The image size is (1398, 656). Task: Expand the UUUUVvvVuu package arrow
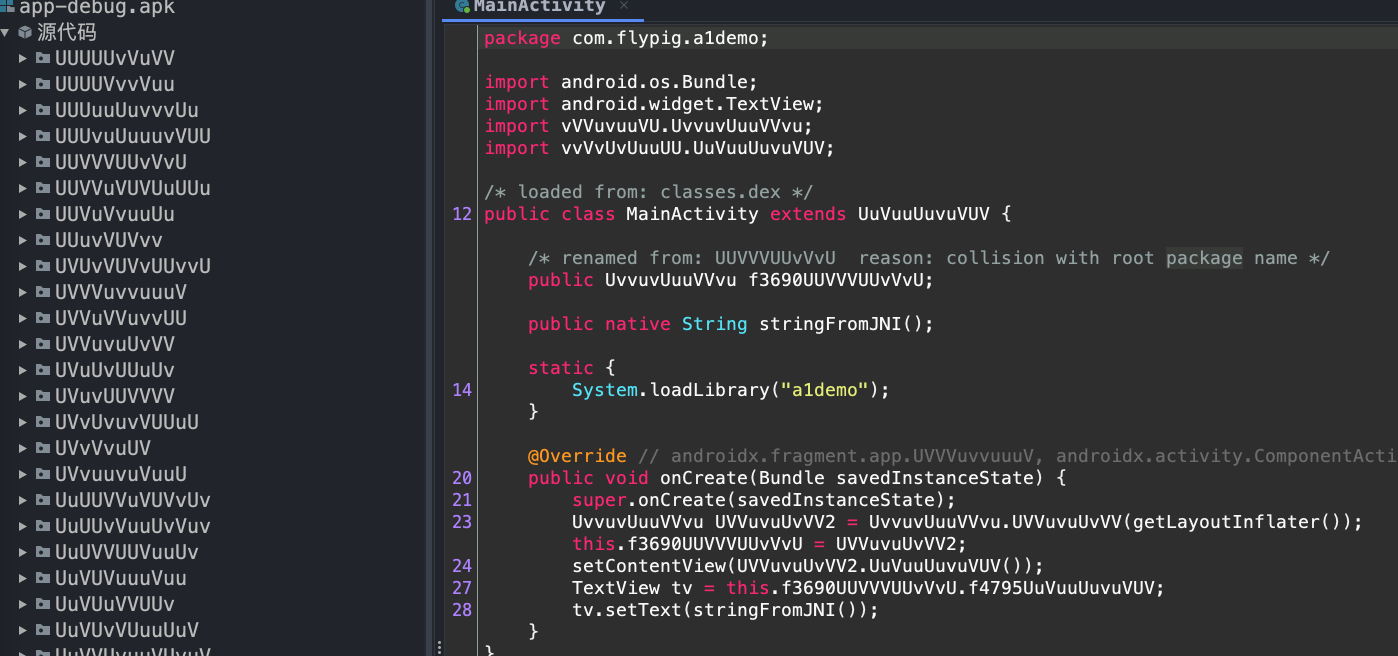tap(23, 84)
